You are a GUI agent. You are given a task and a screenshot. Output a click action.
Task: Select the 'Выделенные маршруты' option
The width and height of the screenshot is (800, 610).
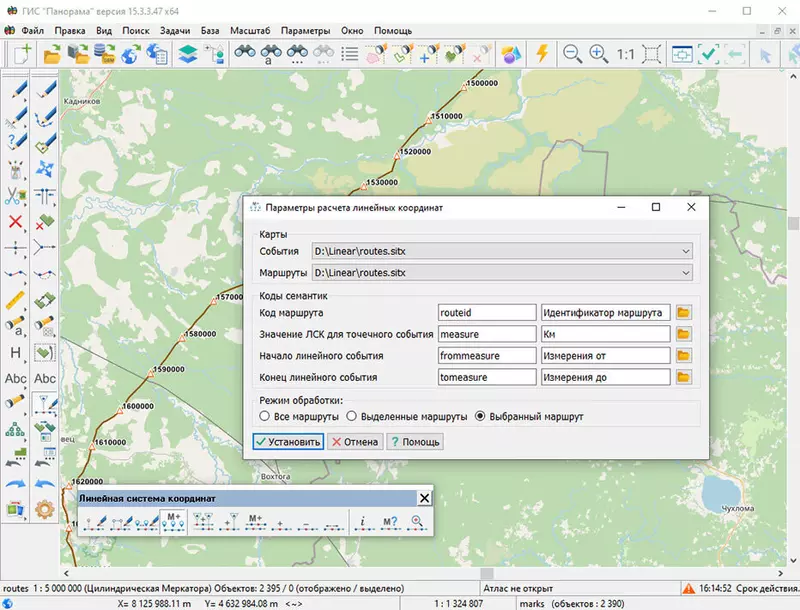coord(352,416)
